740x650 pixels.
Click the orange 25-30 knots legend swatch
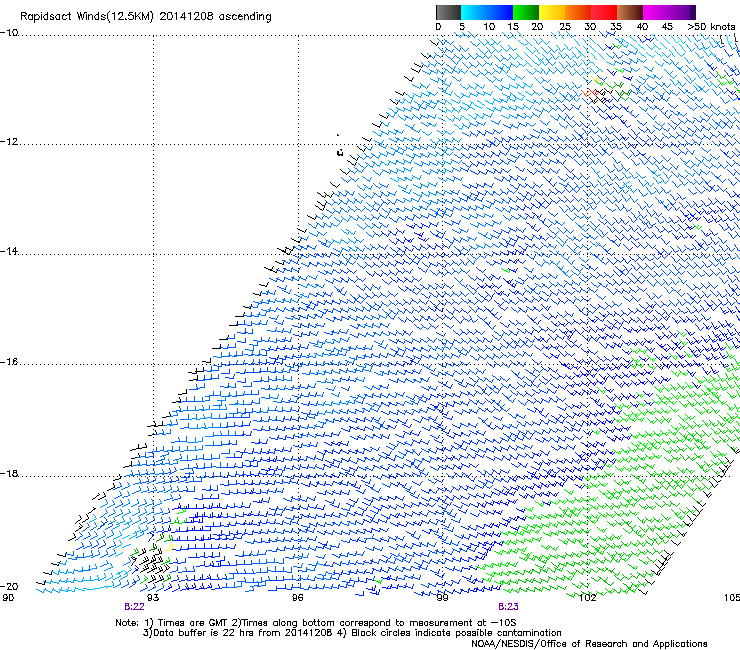pos(578,12)
